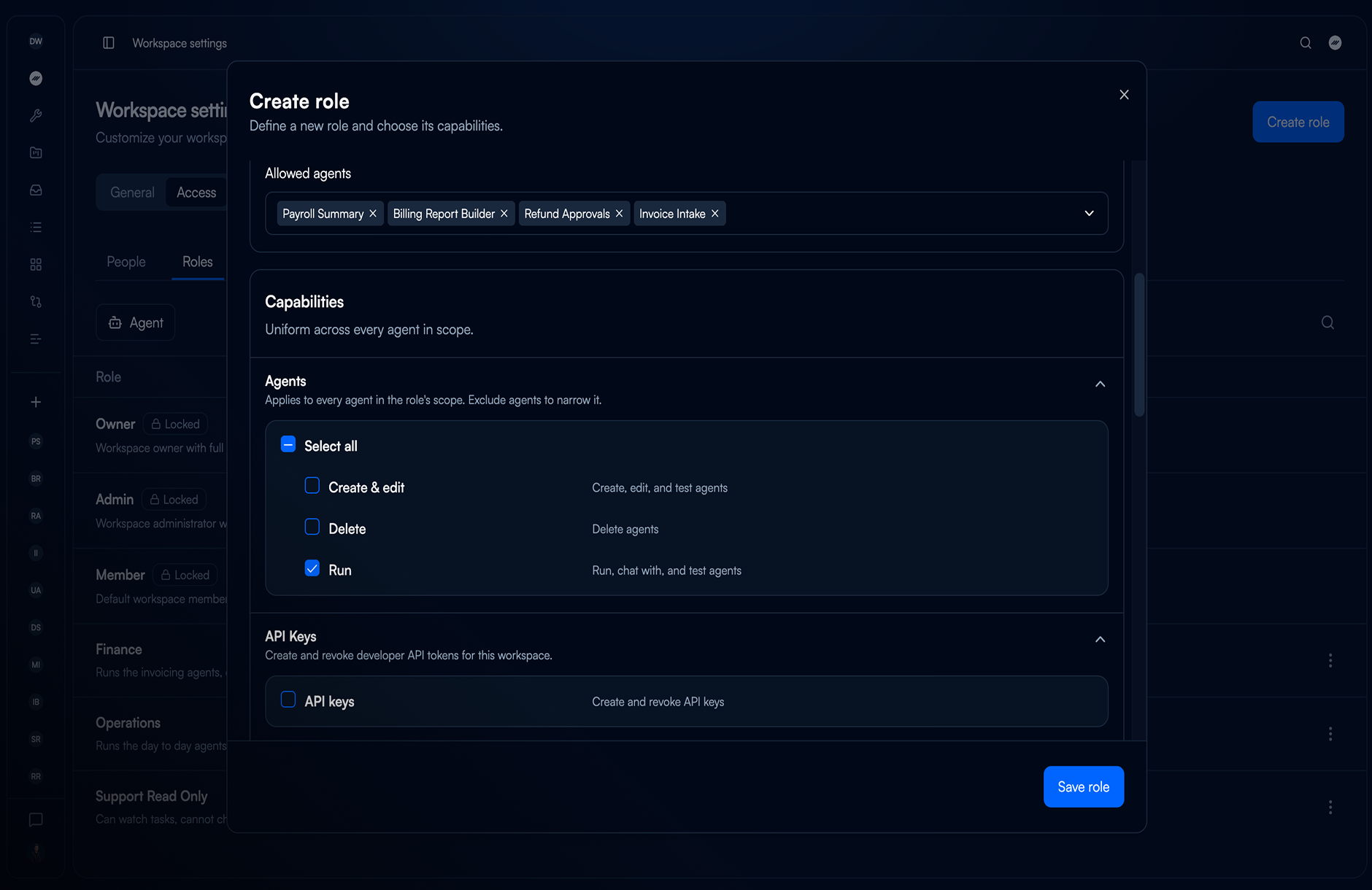Image resolution: width=1372 pixels, height=890 pixels.
Task: Open the inbox sidebar icon
Action: click(x=36, y=190)
